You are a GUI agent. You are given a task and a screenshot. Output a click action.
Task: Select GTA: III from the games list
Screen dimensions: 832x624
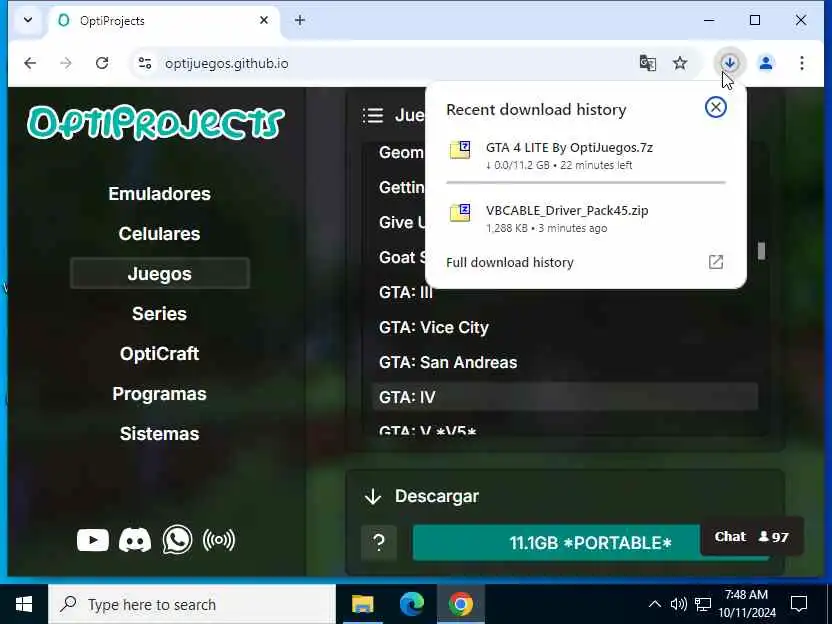tap(406, 292)
